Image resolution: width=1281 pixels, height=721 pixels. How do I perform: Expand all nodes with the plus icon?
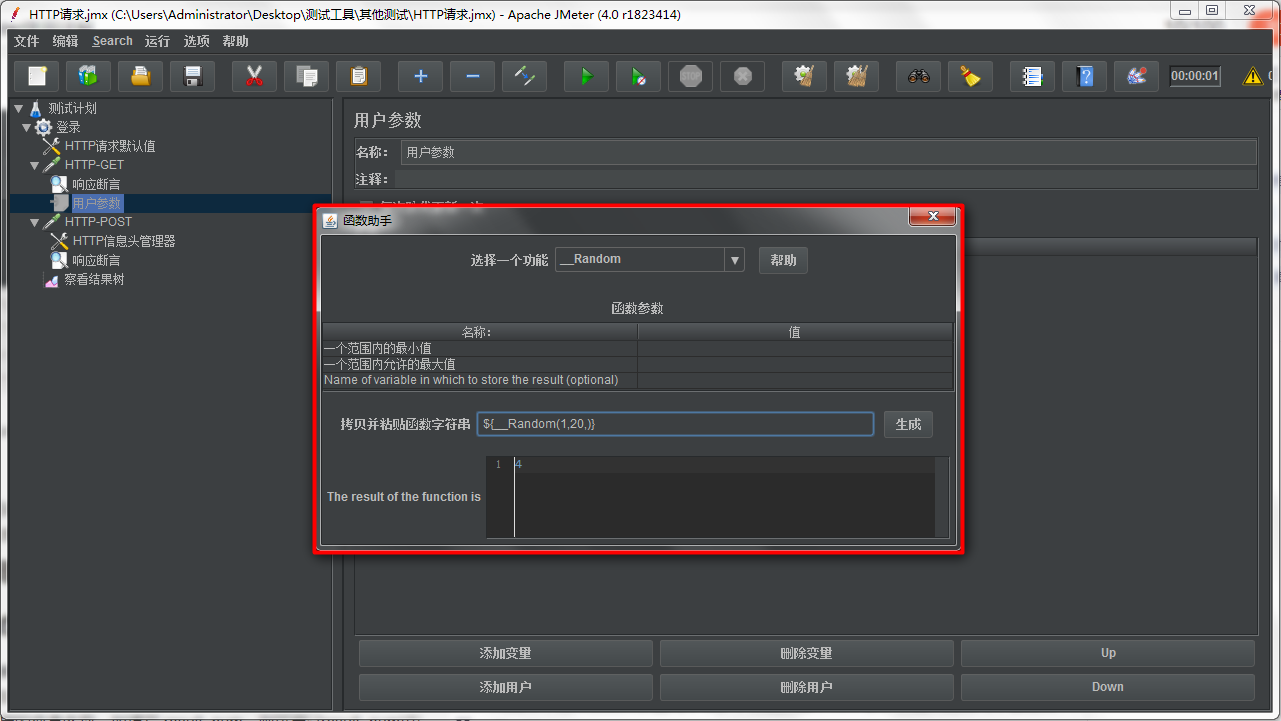tap(421, 76)
